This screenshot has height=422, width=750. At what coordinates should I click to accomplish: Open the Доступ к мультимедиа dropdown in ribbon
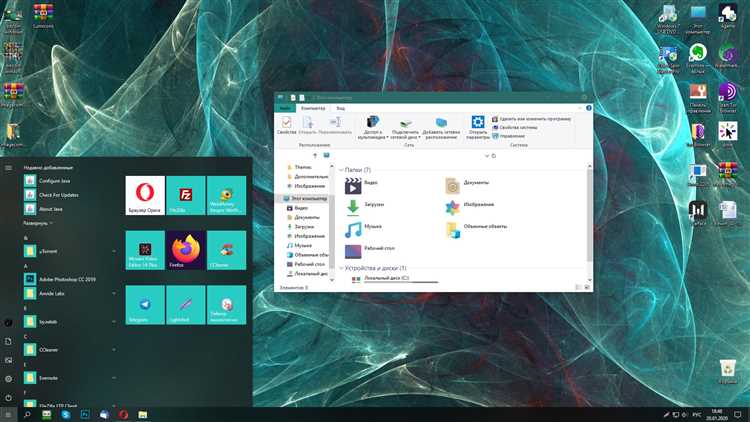tap(371, 127)
